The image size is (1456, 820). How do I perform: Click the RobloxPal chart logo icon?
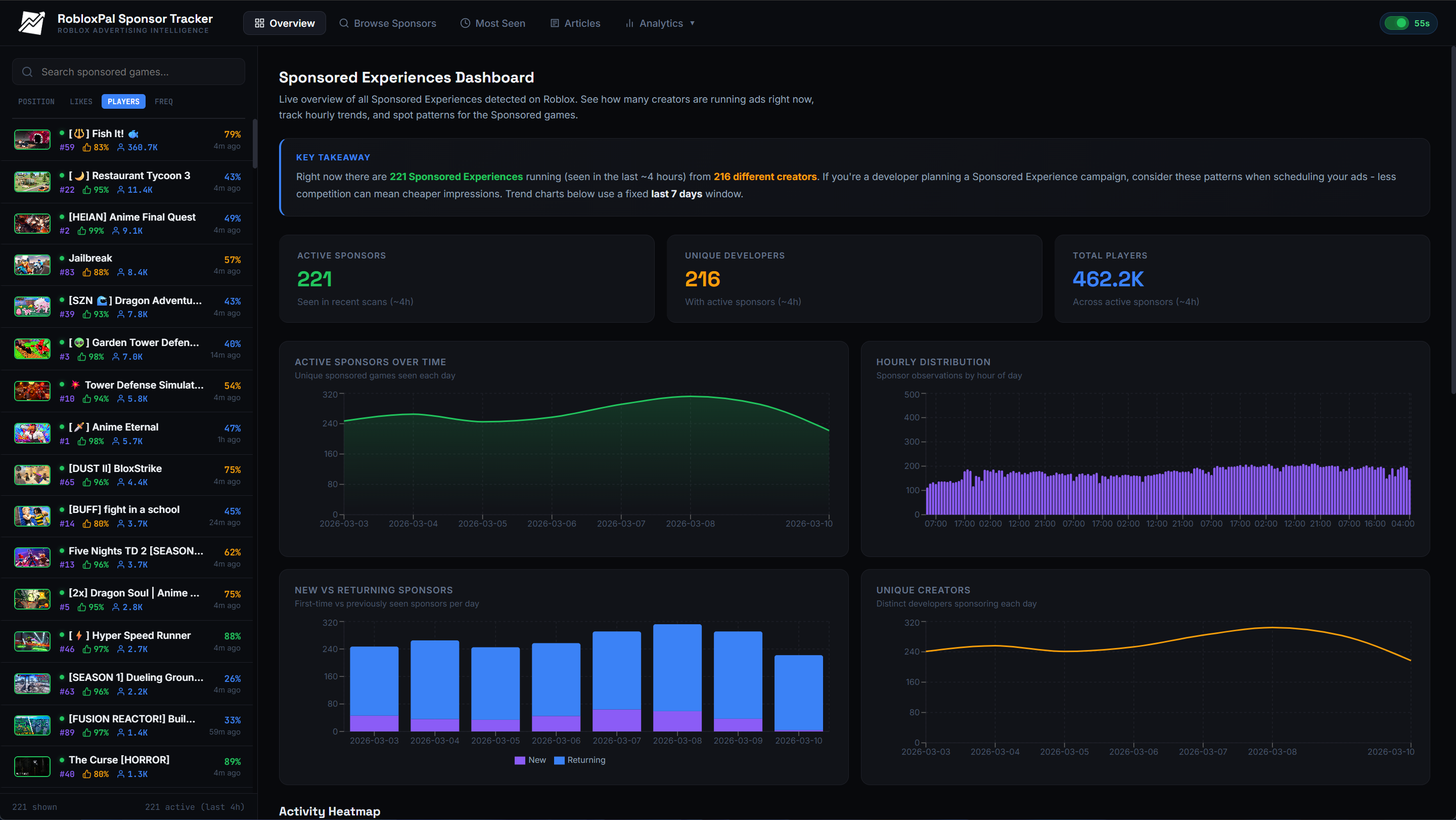click(x=31, y=23)
